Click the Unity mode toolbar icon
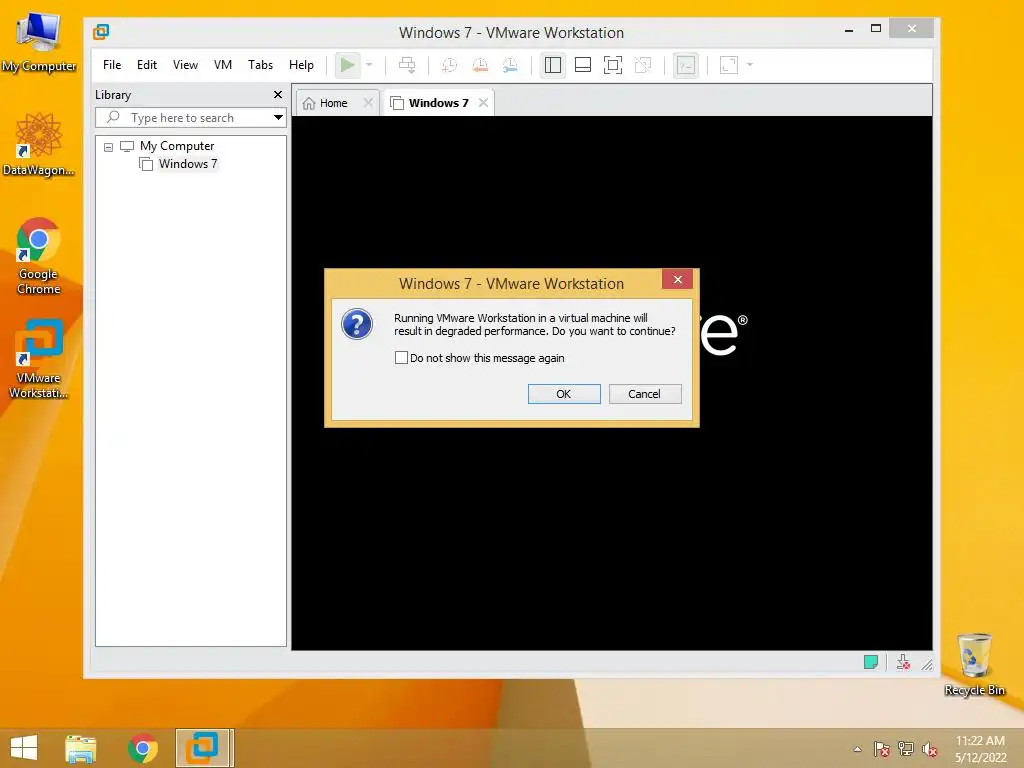 (x=643, y=65)
